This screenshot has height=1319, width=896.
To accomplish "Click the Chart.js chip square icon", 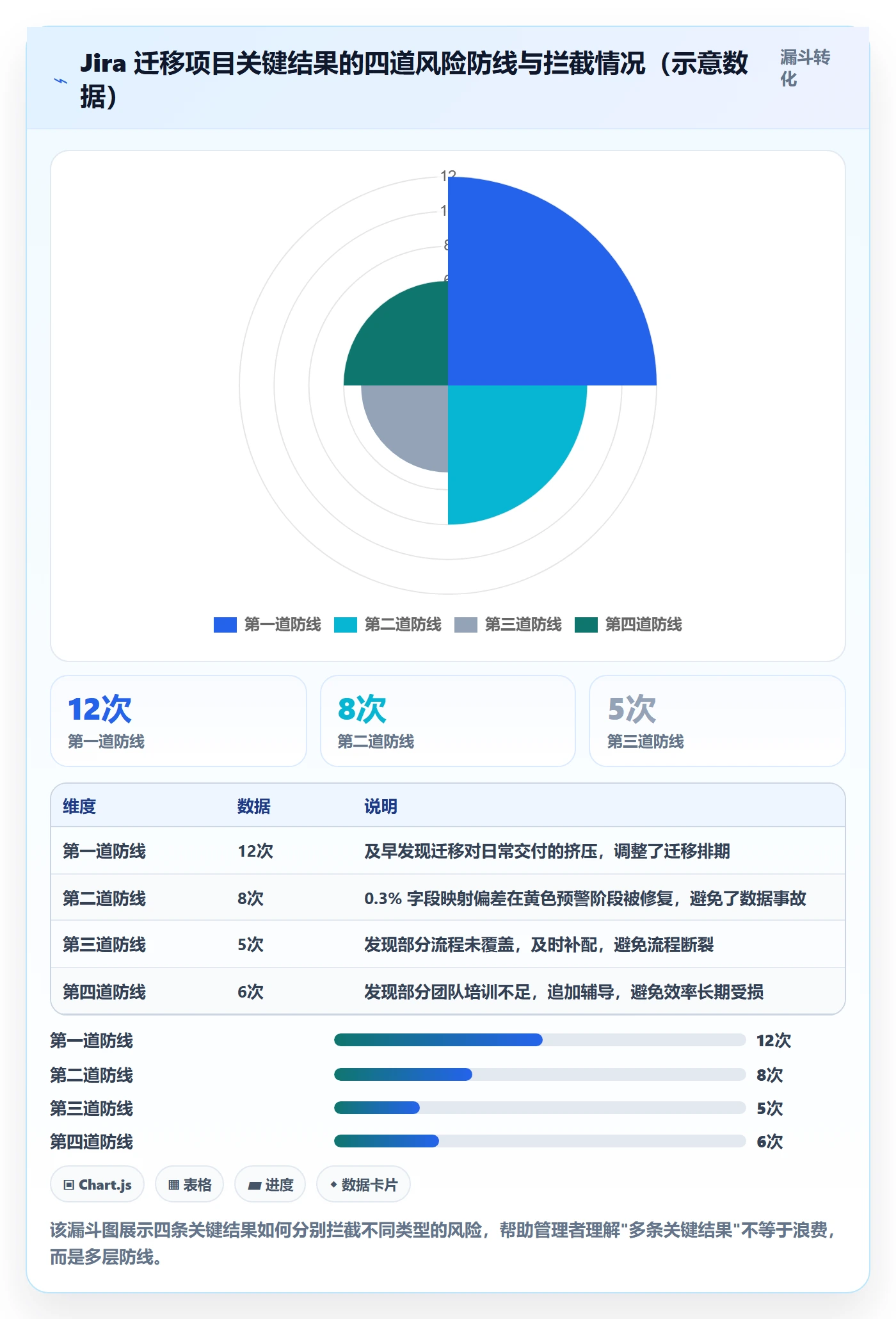I will click(x=69, y=1185).
